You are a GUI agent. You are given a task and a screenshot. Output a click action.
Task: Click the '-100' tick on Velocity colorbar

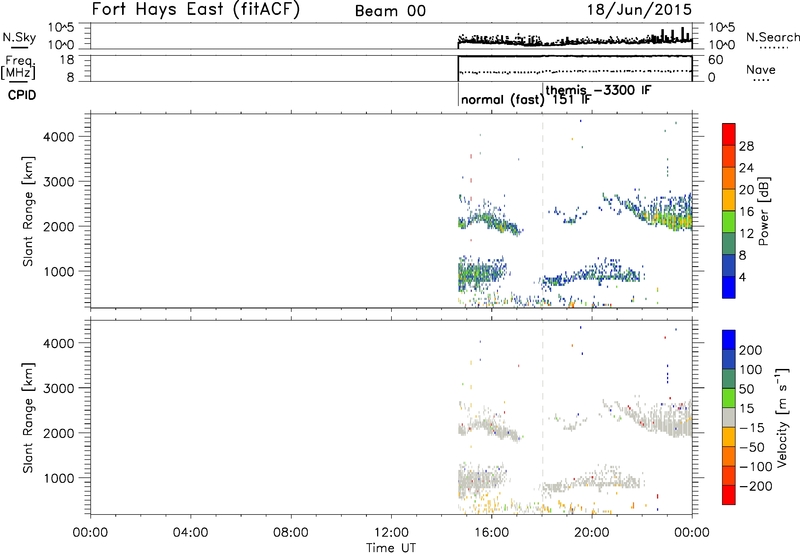(x=756, y=467)
